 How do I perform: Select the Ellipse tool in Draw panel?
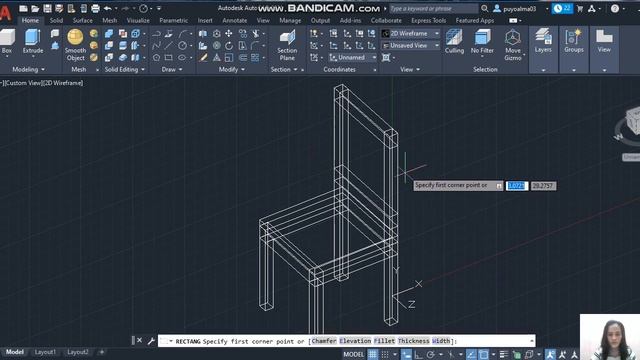pyautogui.click(x=182, y=58)
